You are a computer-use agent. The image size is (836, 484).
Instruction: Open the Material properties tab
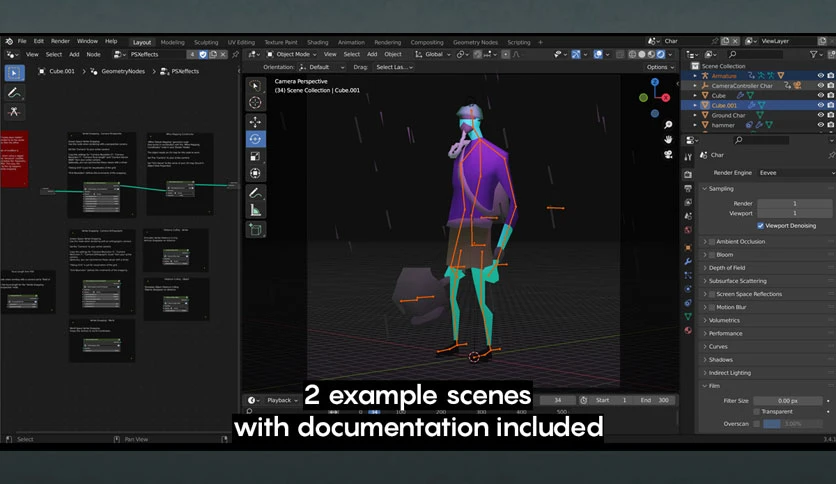coord(688,330)
